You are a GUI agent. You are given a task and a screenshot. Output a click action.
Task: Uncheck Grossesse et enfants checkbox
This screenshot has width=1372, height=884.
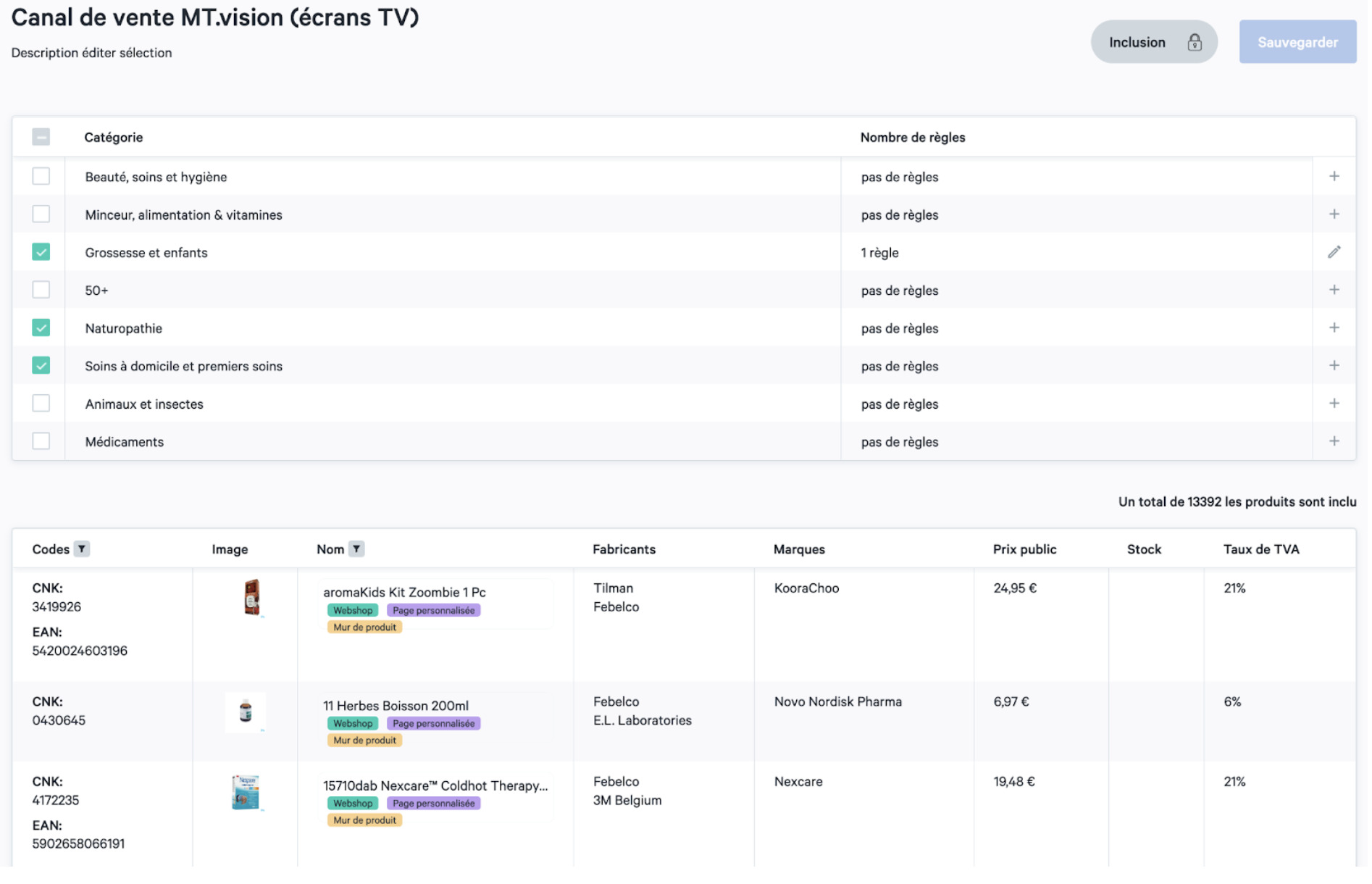(41, 252)
